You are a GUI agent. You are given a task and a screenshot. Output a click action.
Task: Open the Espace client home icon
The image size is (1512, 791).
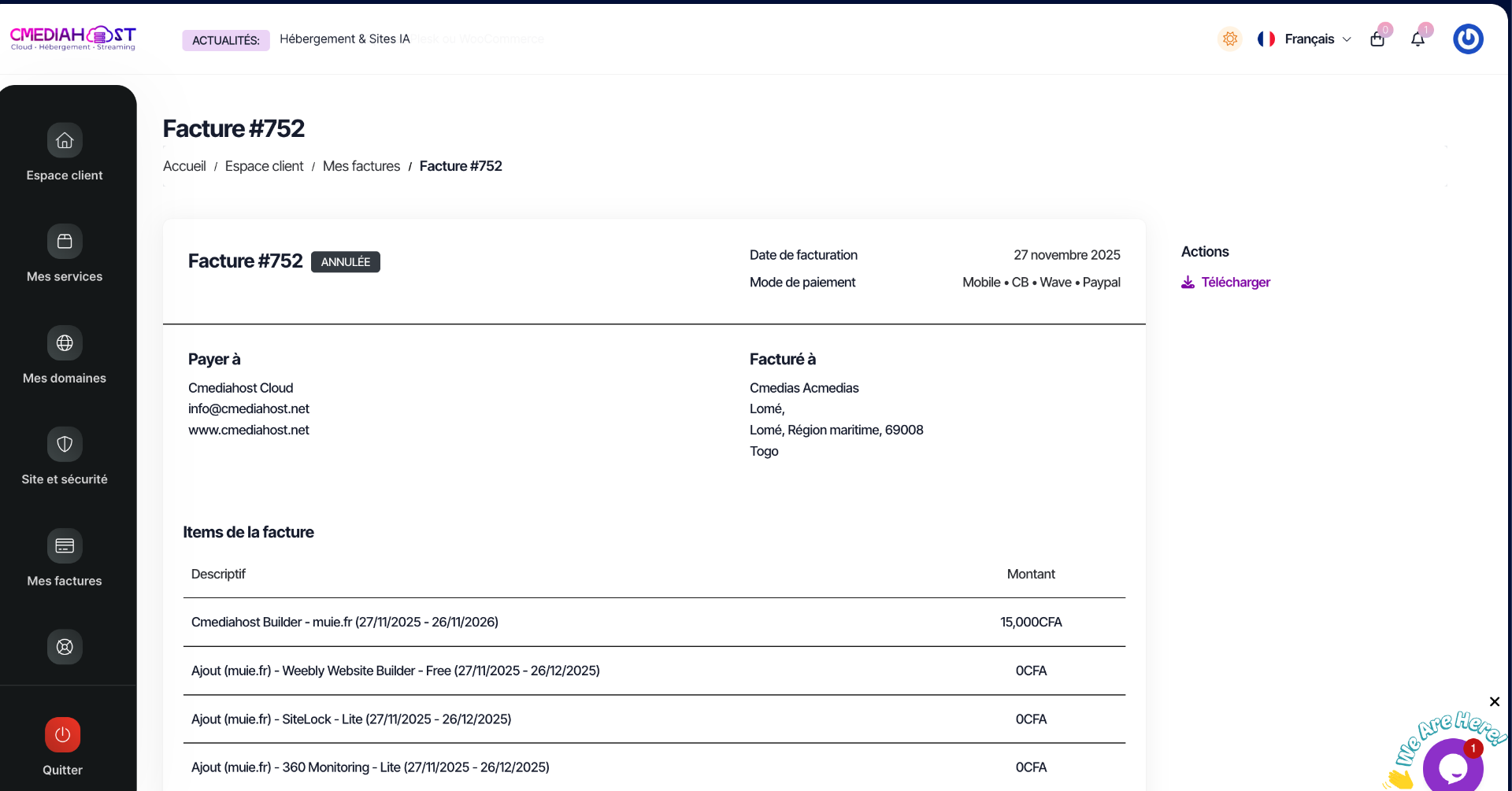click(65, 140)
